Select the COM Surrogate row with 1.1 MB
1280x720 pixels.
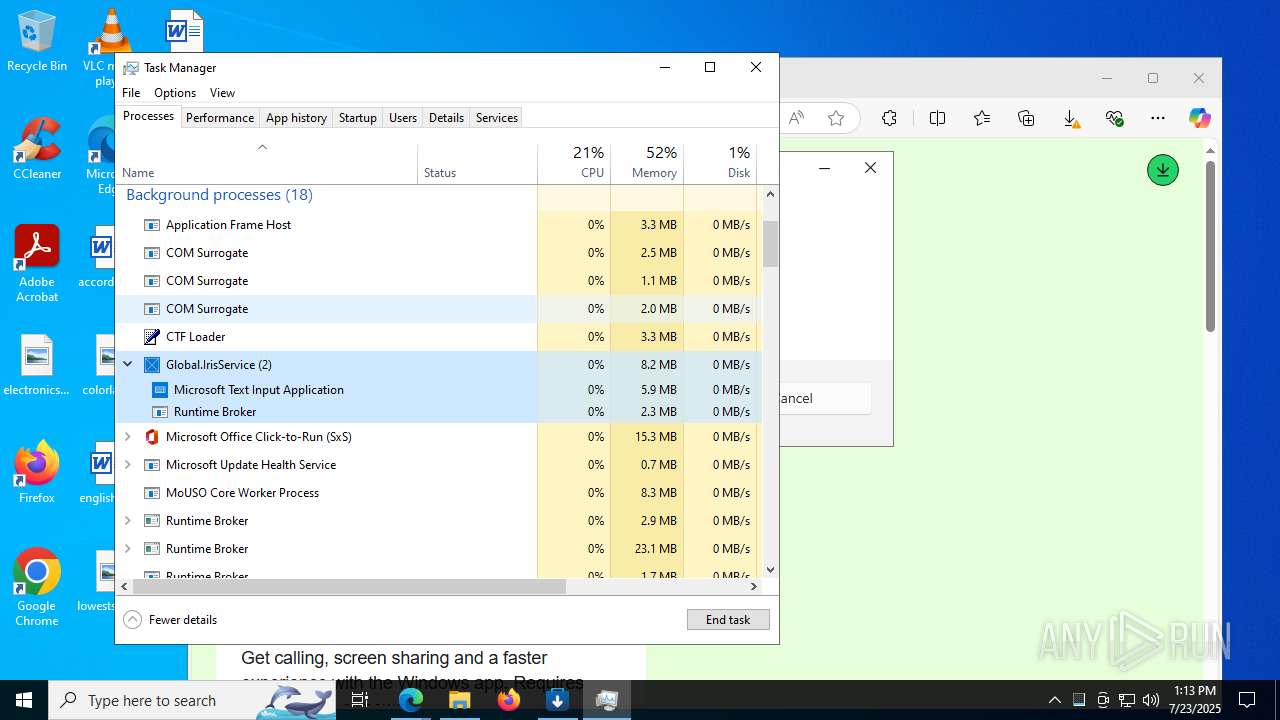pos(438,281)
